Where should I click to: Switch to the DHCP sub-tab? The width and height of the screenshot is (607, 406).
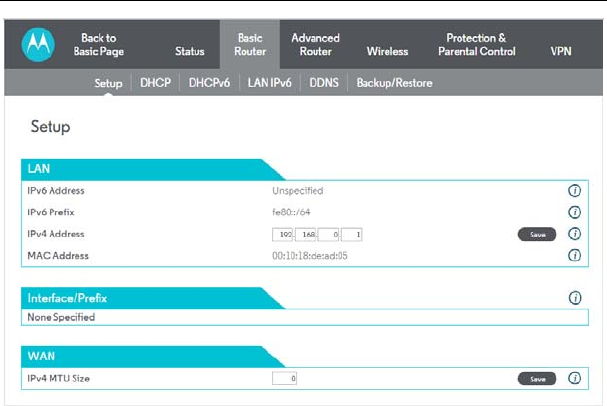click(155, 83)
